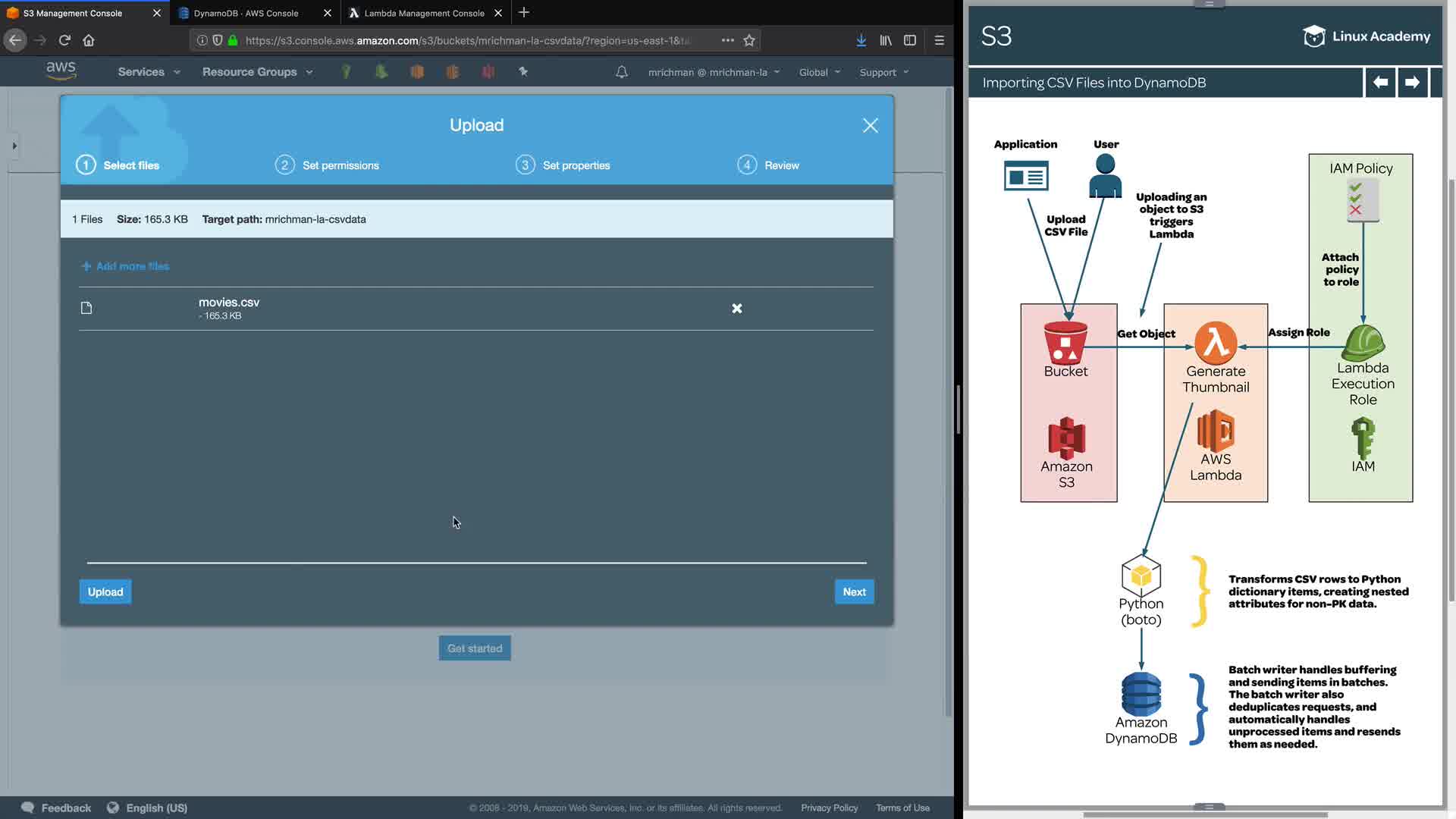Switch to DynamoDB AWS Console tab
The image size is (1456, 819).
pos(246,13)
